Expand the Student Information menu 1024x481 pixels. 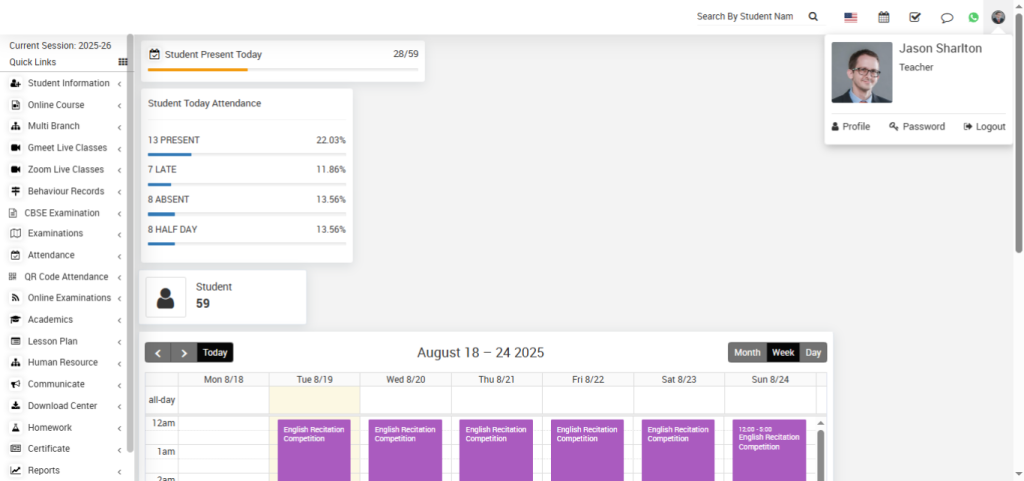click(x=68, y=83)
